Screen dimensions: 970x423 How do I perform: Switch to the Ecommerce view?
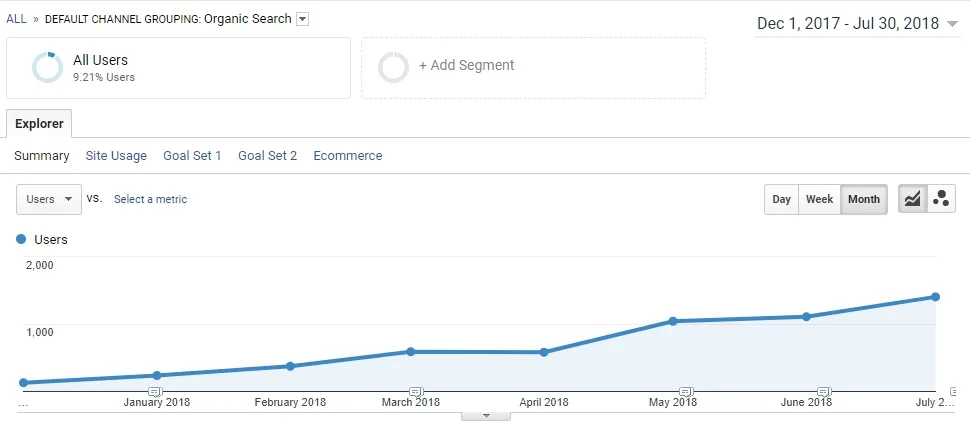pyautogui.click(x=348, y=156)
